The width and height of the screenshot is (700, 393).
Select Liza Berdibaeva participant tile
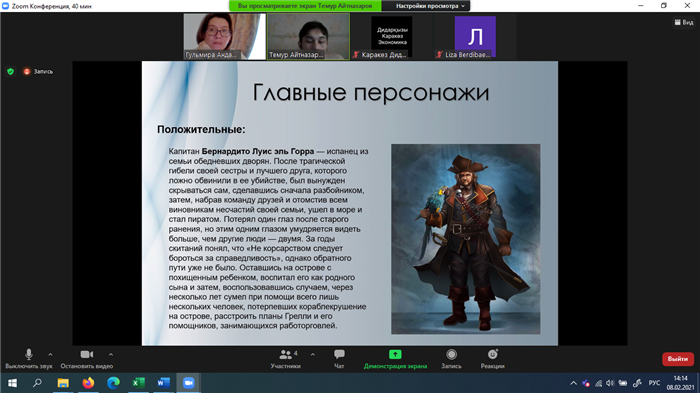(475, 36)
